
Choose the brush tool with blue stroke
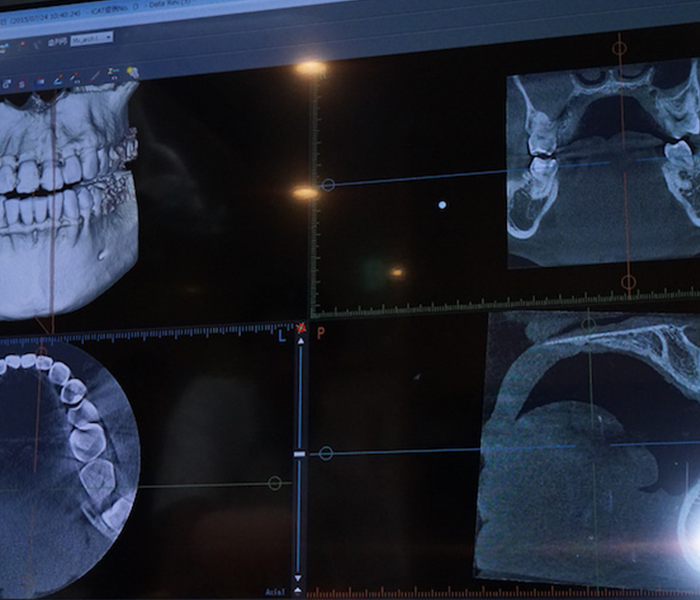[x=58, y=79]
